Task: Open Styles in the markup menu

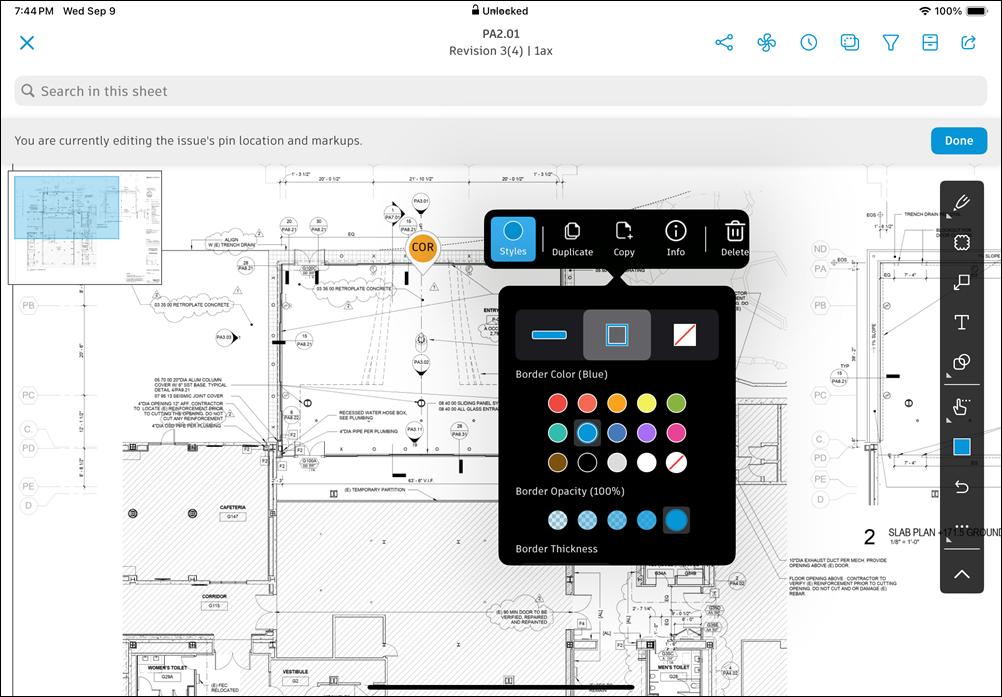Action: pos(513,239)
